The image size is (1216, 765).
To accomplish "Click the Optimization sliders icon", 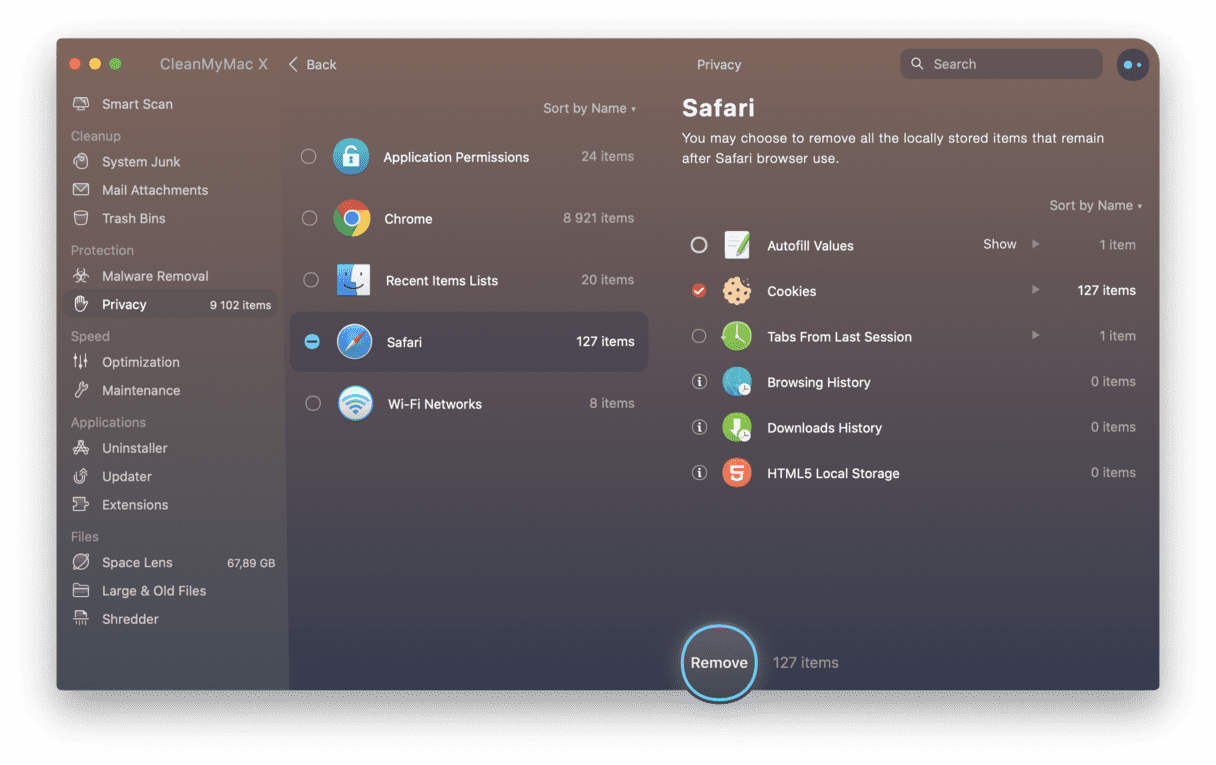I will [81, 362].
